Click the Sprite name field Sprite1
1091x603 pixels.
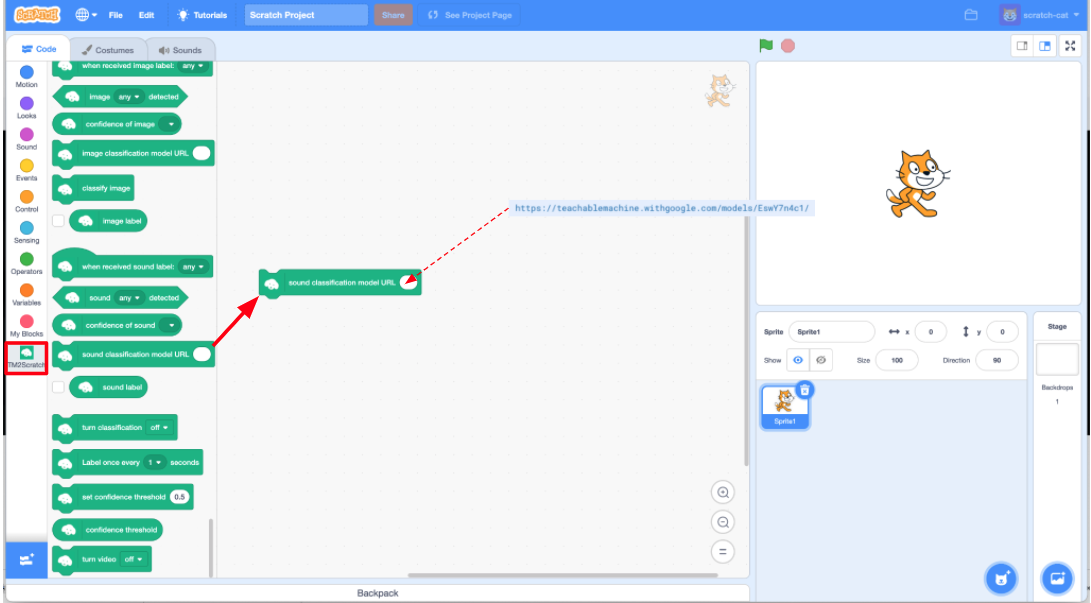click(831, 332)
